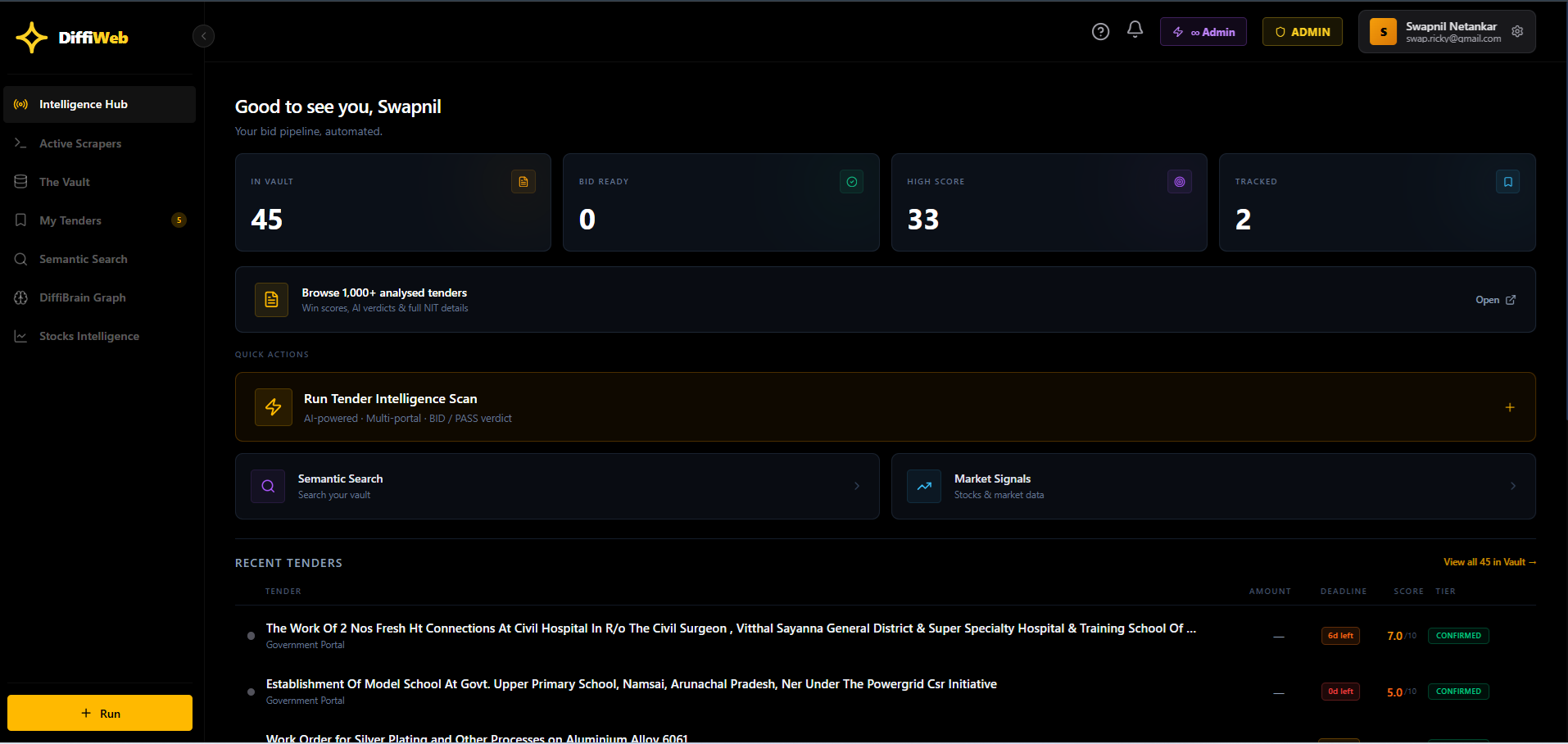The height and width of the screenshot is (744, 1568).
Task: Open Civil Hospital Ht Connections tender
Action: [731, 628]
